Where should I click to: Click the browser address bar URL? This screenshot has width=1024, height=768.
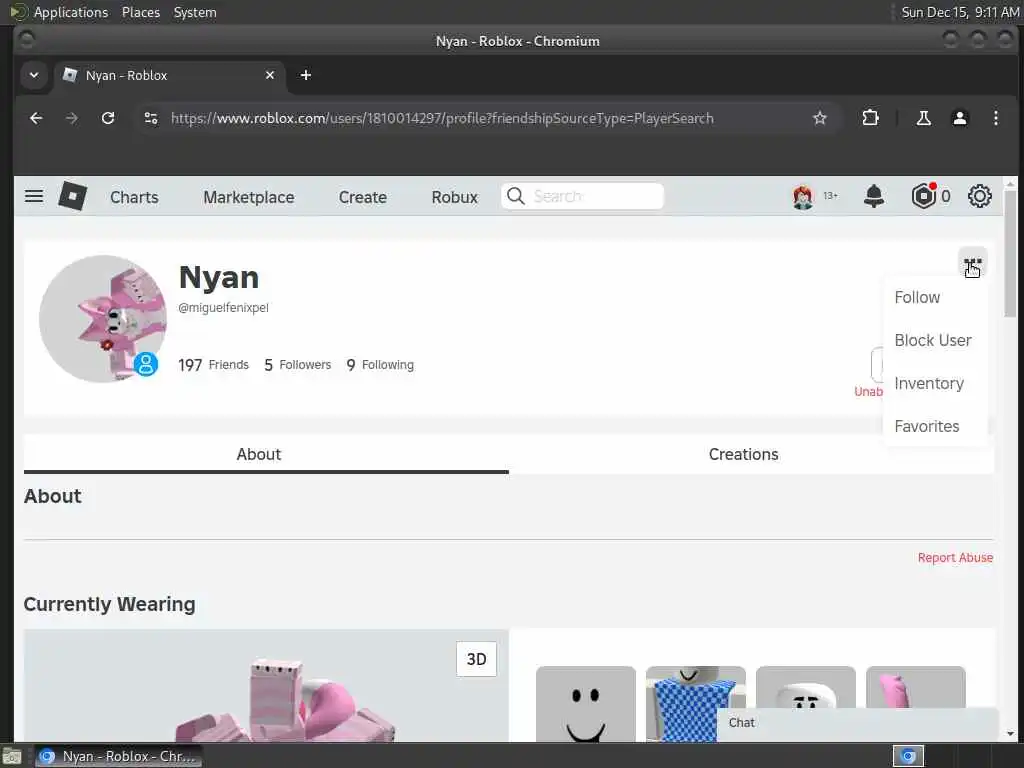click(442, 118)
